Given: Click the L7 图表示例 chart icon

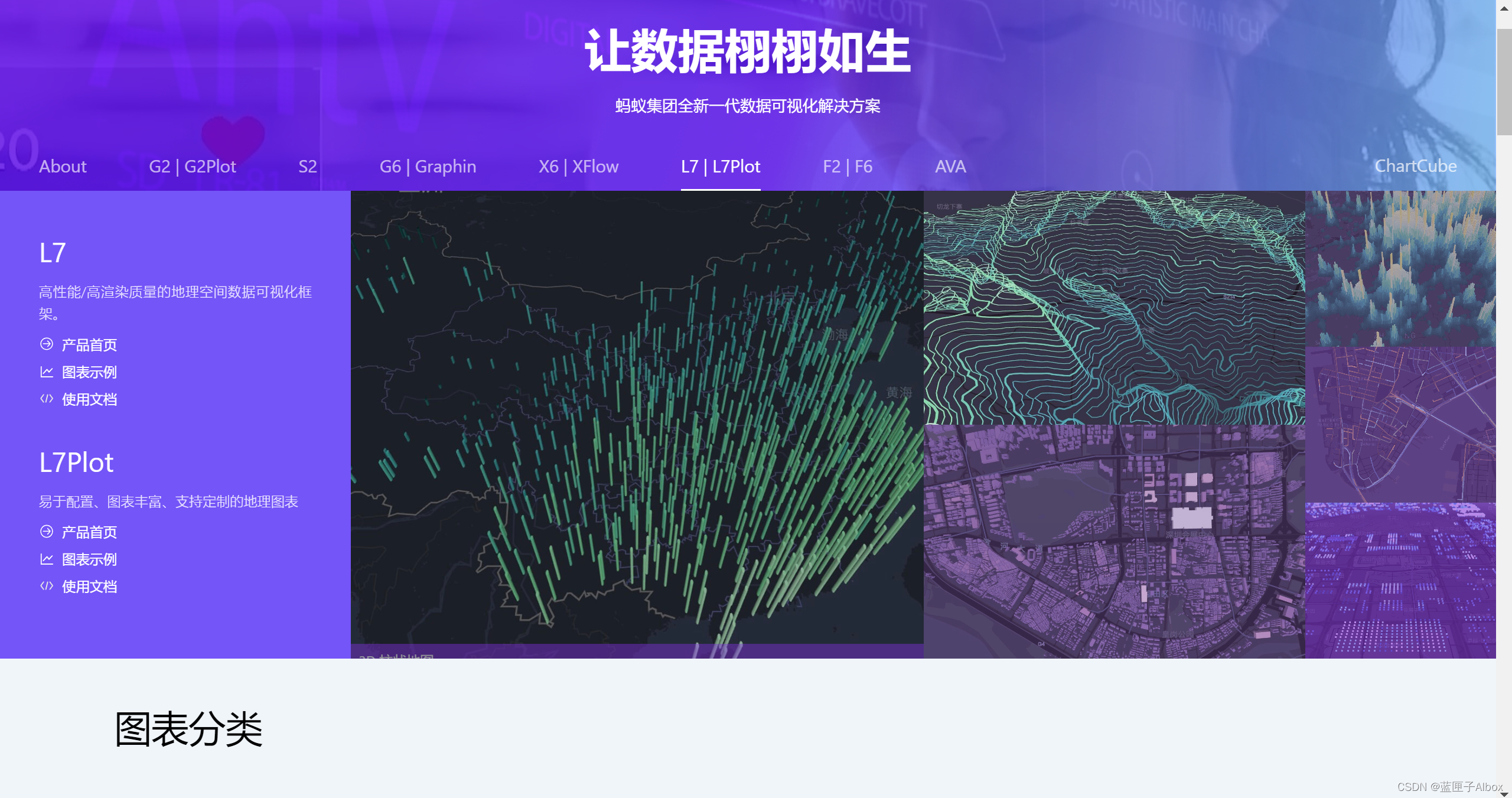Looking at the screenshot, I should 47,372.
